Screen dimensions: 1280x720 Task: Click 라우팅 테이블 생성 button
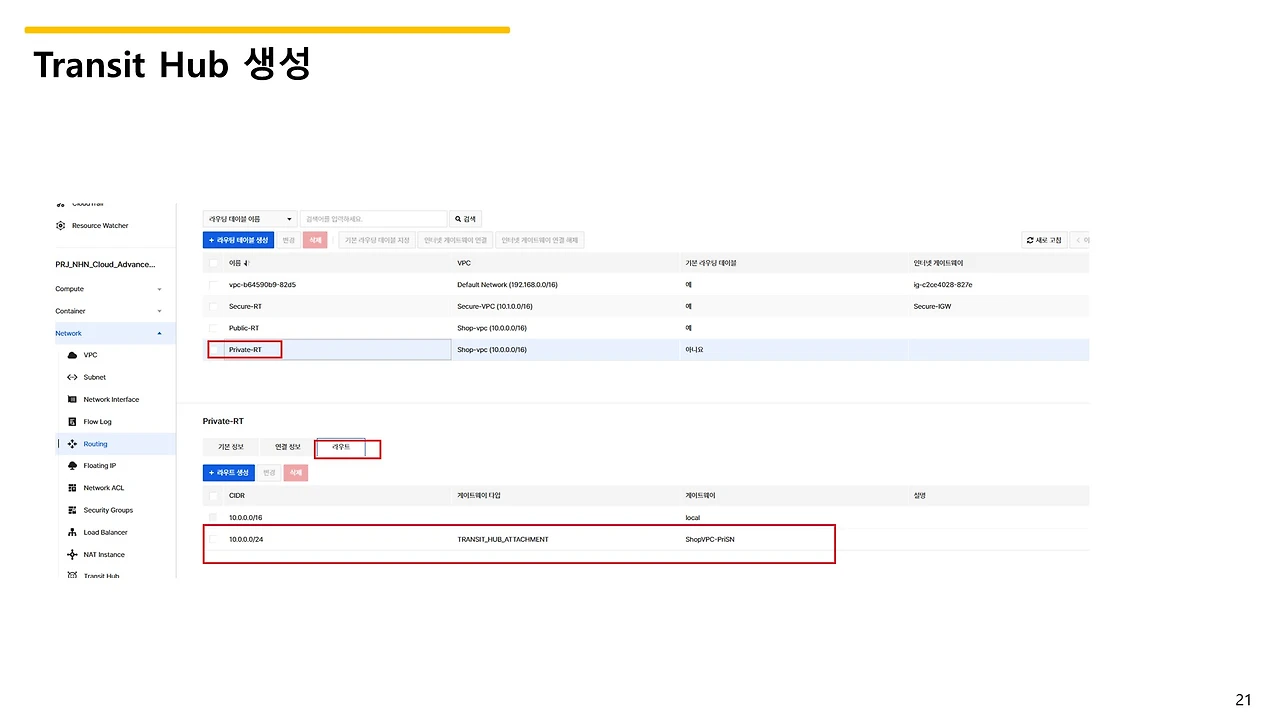[x=238, y=240]
